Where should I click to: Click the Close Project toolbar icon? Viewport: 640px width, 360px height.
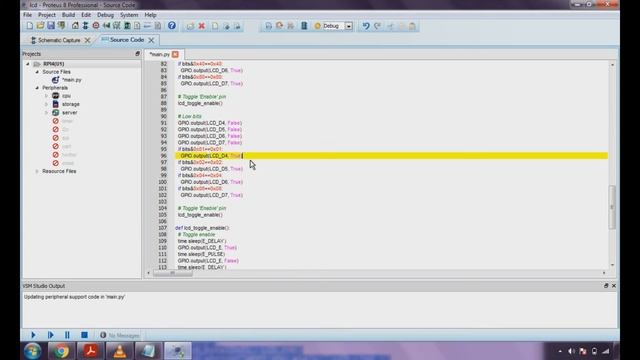61,26
